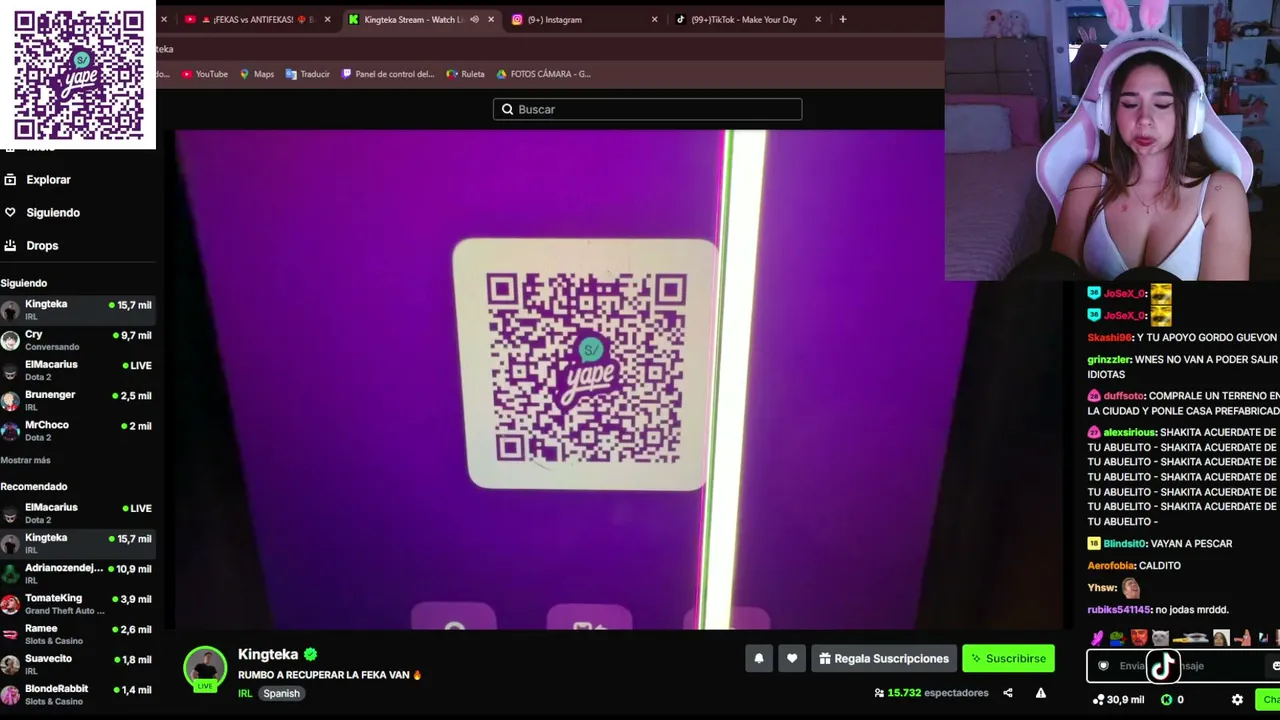
Task: Click the Kingteka channel name below stream
Action: [268, 654]
